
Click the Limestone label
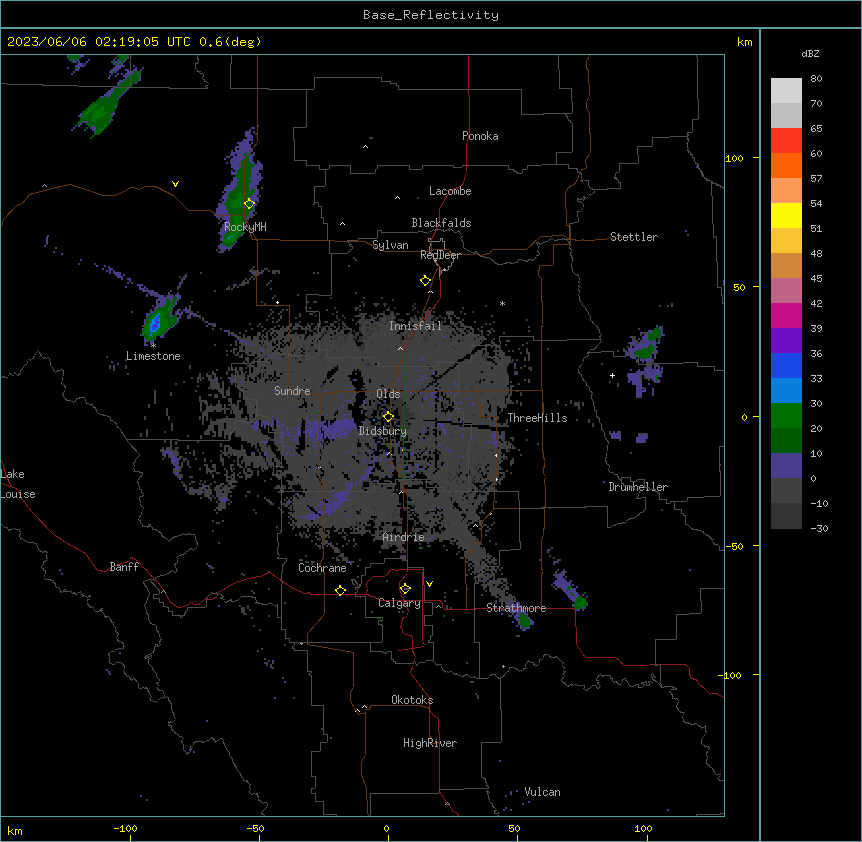153,356
